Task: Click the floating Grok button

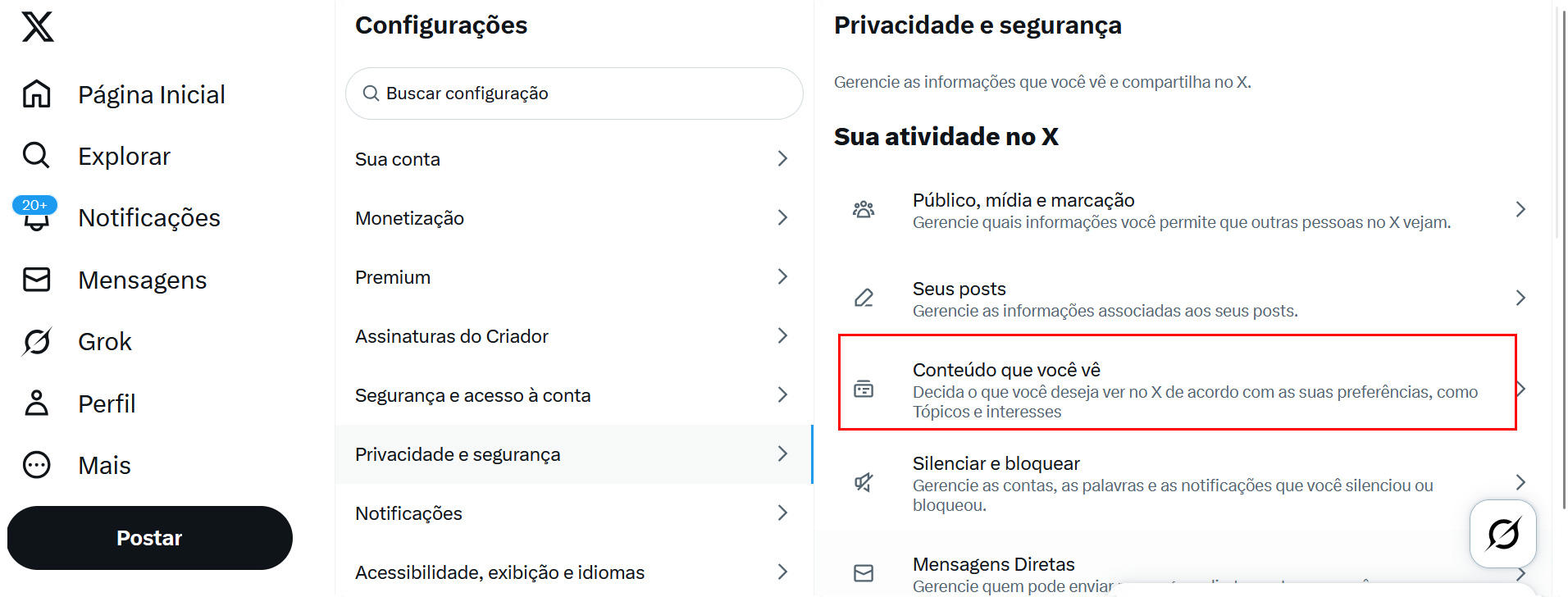Action: 1502,534
